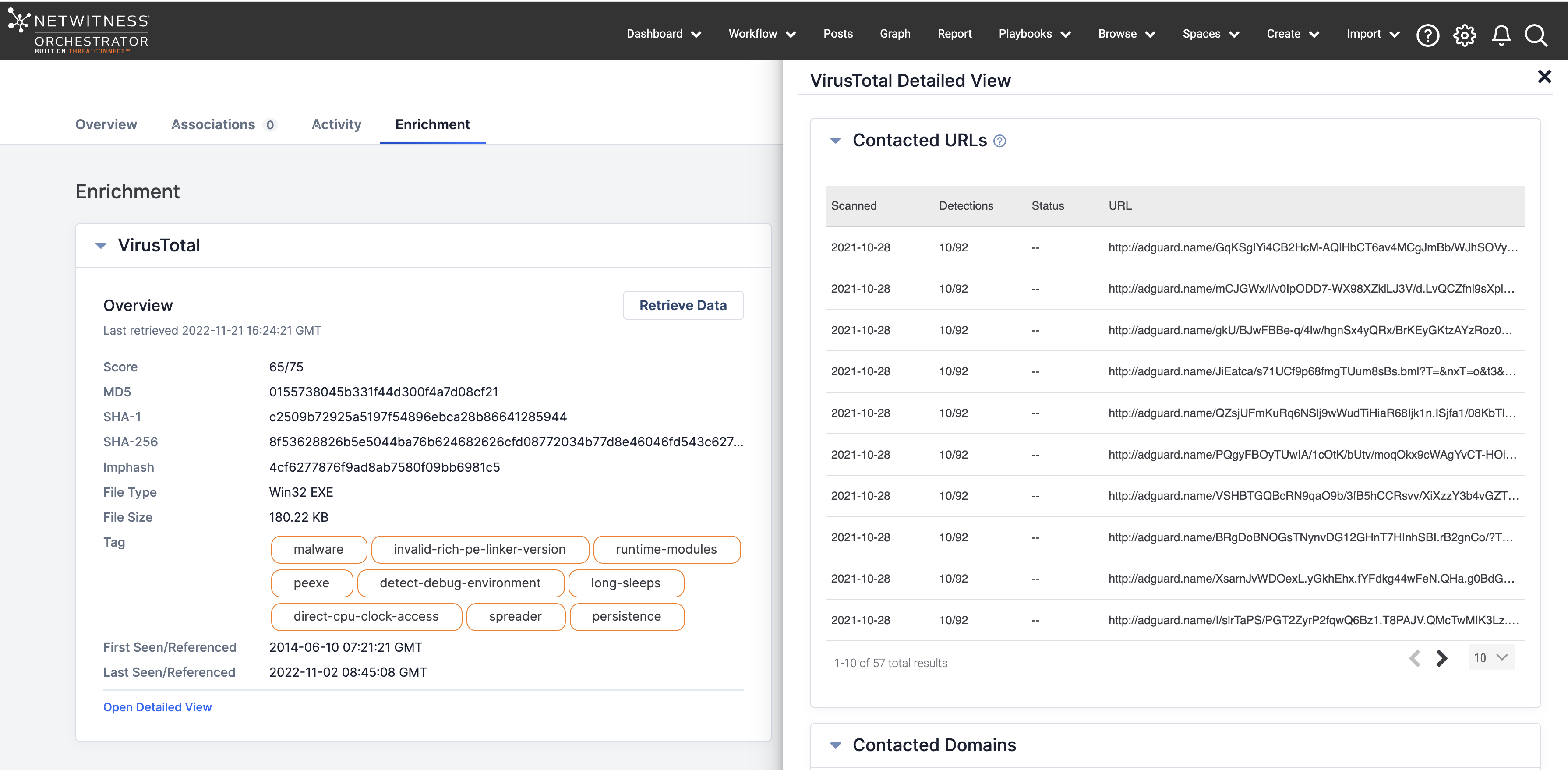This screenshot has height=770, width=1568.
Task: Open the results-per-page dropdown showing 10
Action: coord(1491,658)
